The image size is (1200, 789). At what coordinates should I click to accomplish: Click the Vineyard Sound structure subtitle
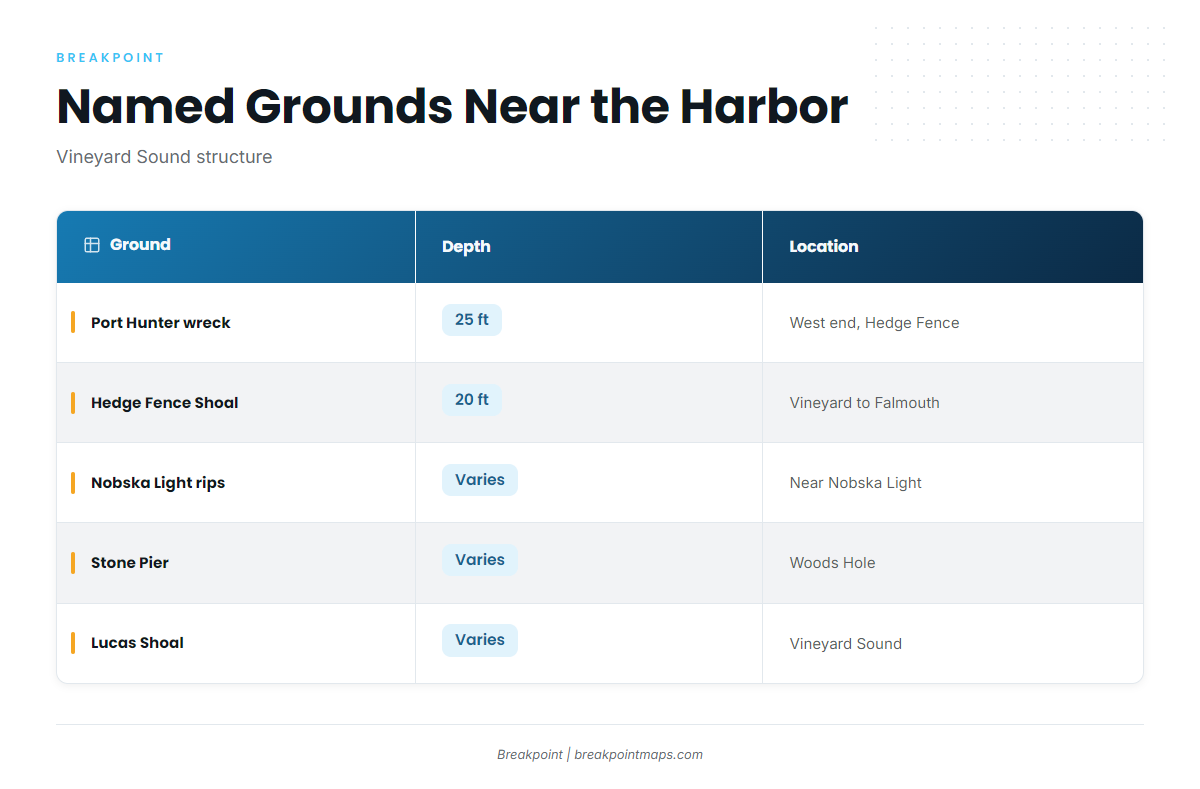pyautogui.click(x=164, y=157)
